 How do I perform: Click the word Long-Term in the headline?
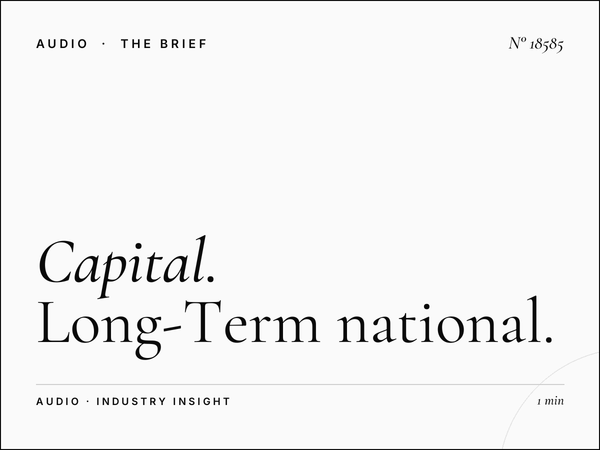pos(178,323)
